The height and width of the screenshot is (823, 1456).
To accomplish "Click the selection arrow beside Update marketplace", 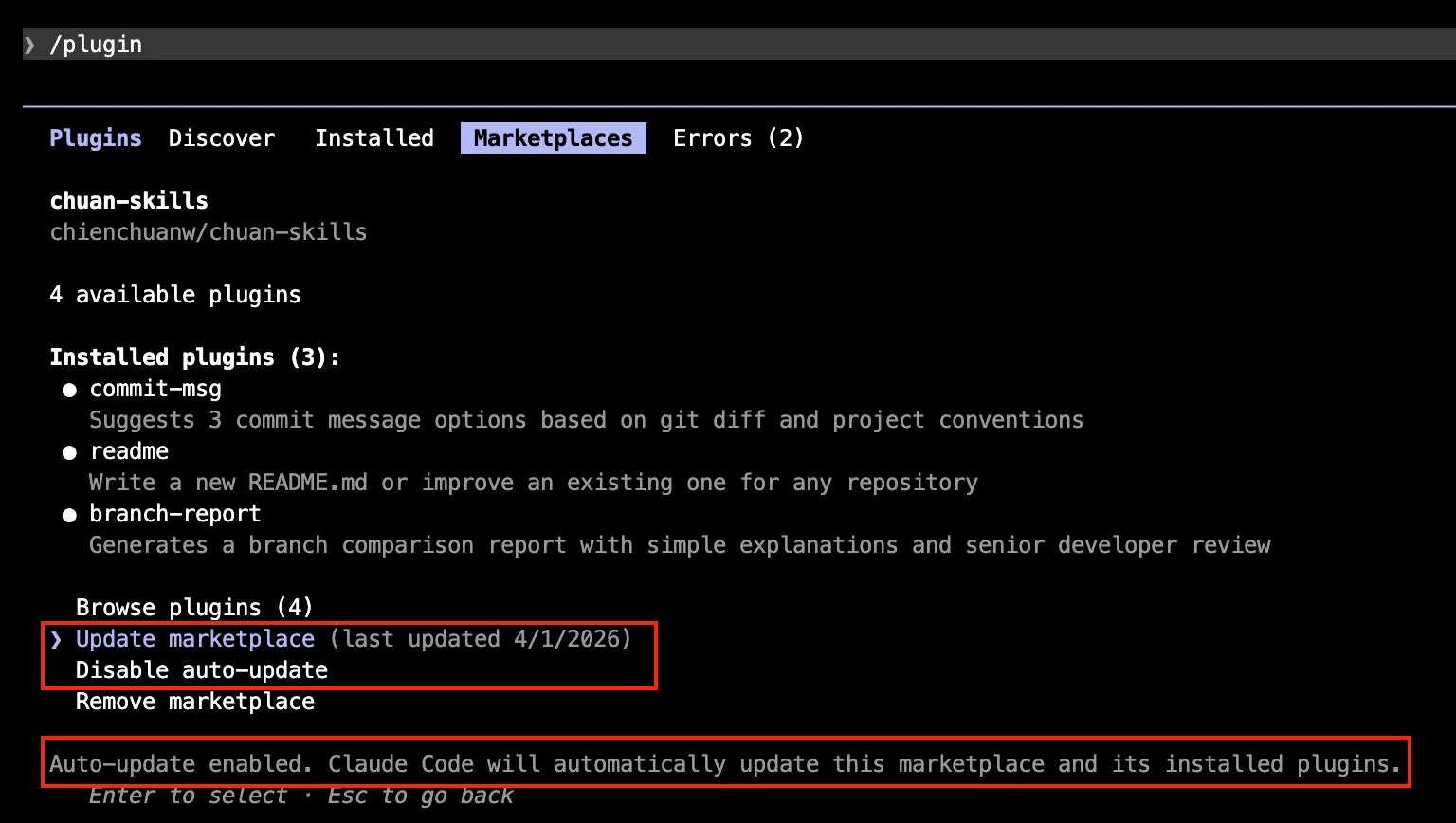I will tap(57, 639).
